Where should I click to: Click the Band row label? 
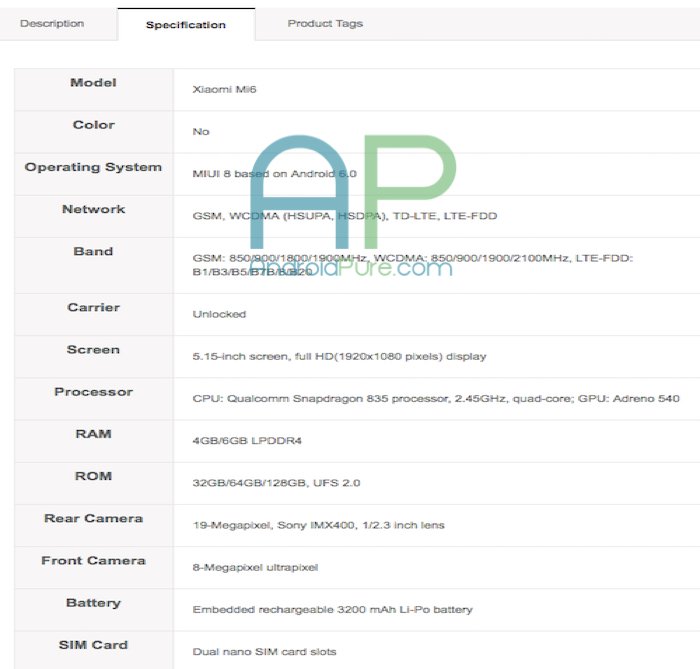pos(93,251)
